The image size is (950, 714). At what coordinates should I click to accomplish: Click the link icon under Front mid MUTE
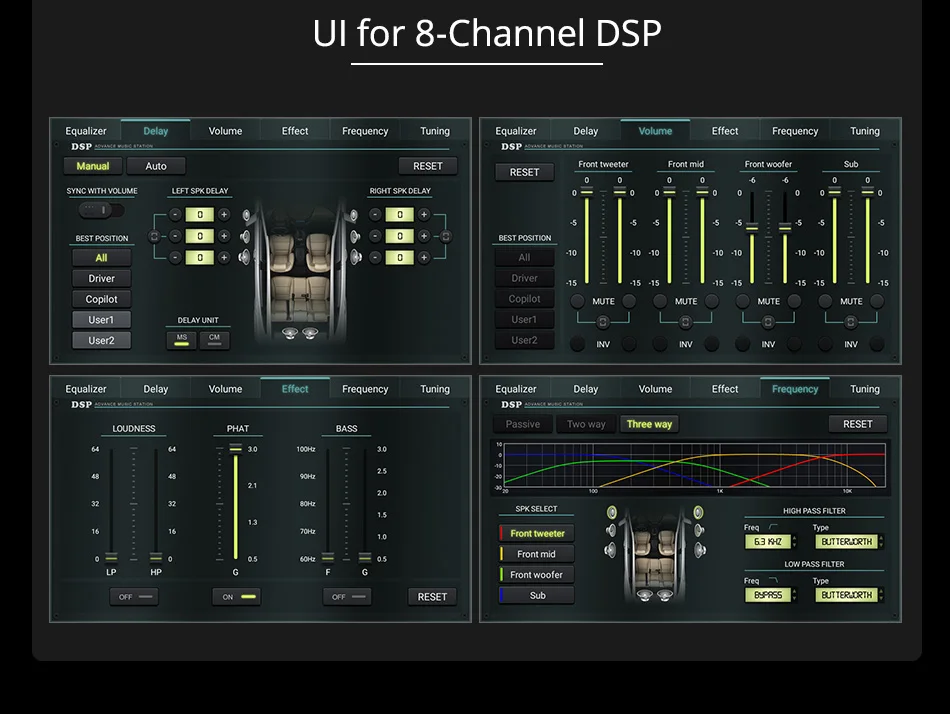tap(685, 322)
